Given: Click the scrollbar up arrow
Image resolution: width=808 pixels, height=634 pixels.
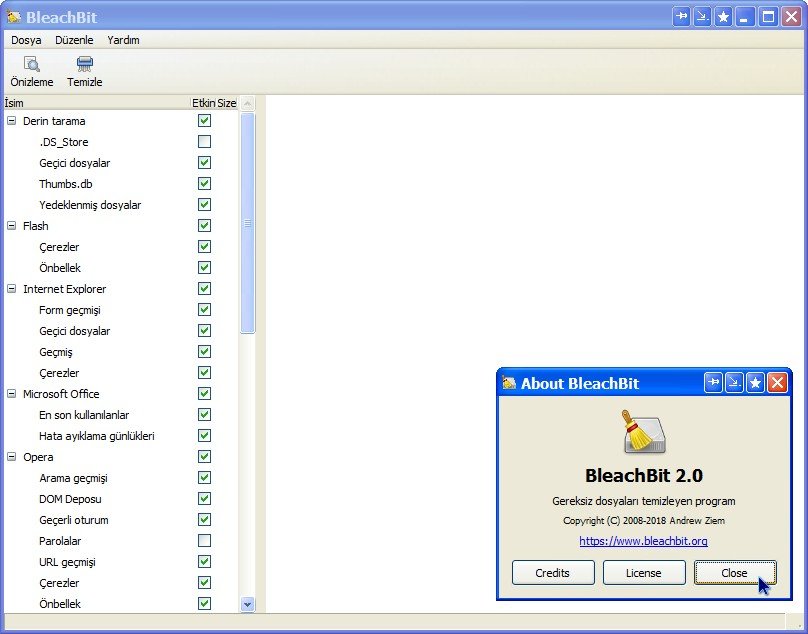Looking at the screenshot, I should pyautogui.click(x=247, y=104).
